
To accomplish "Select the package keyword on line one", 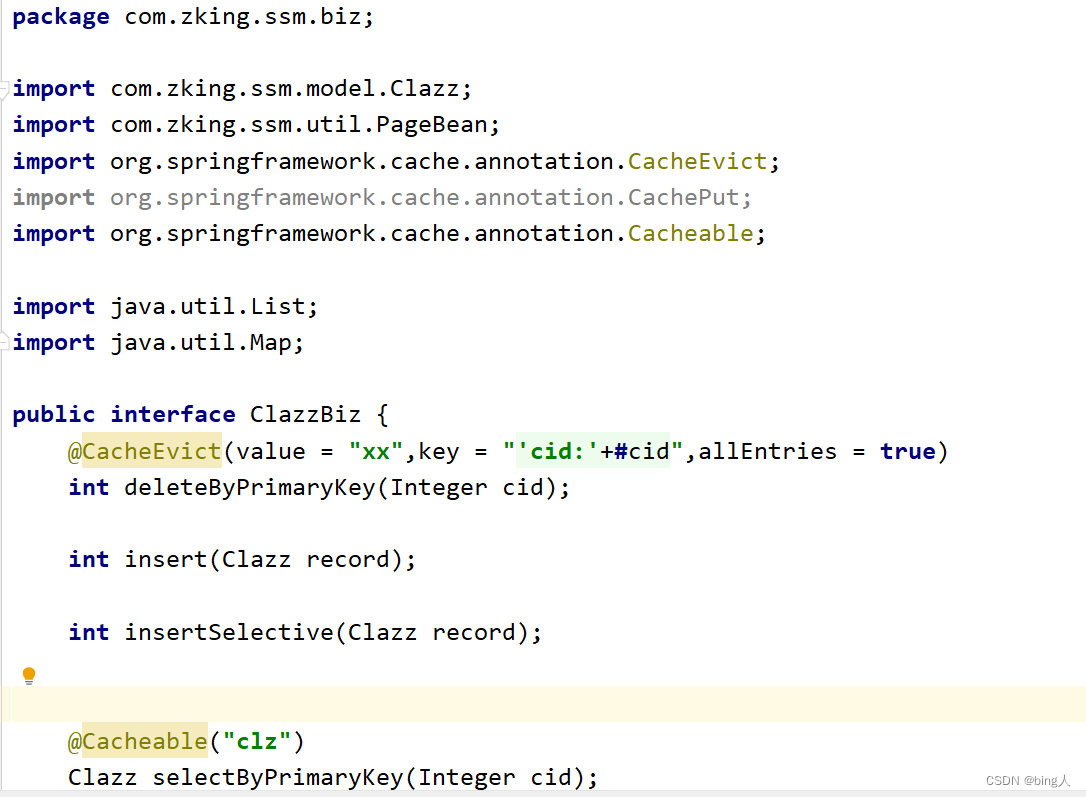I will 60,16.
